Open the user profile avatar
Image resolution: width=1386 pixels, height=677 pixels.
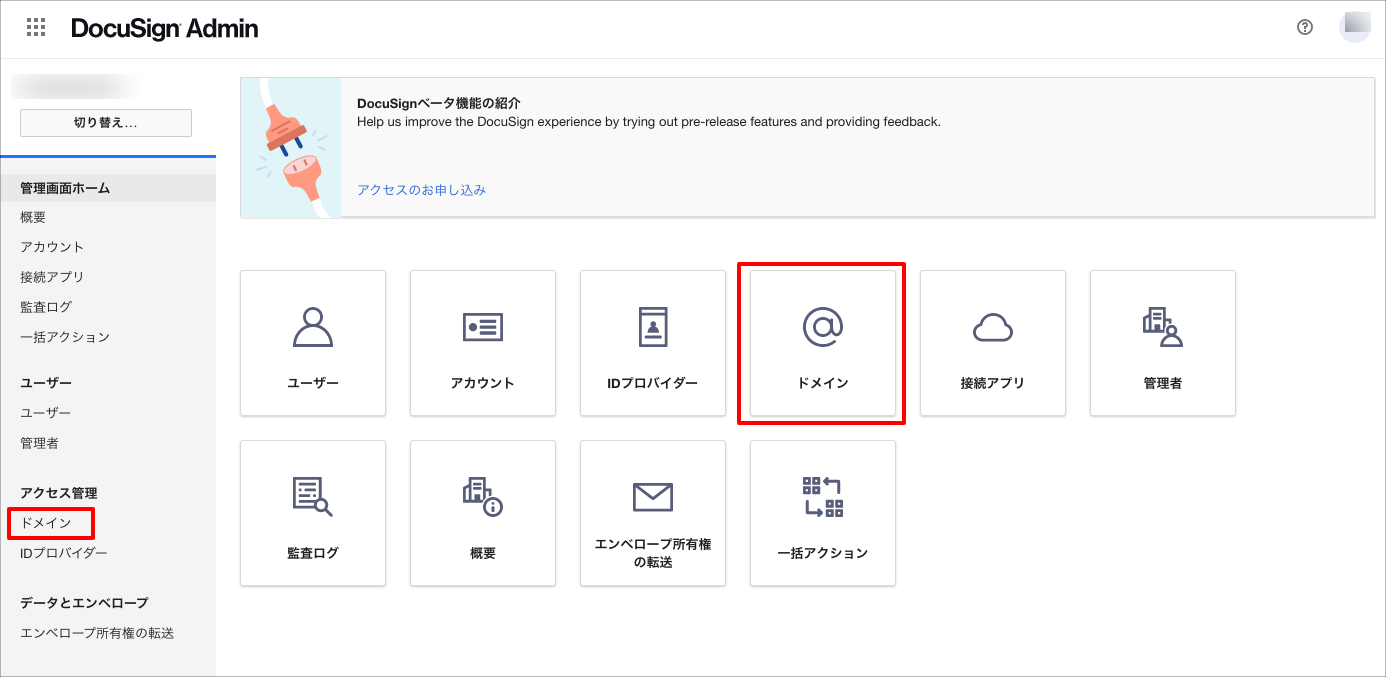point(1355,27)
